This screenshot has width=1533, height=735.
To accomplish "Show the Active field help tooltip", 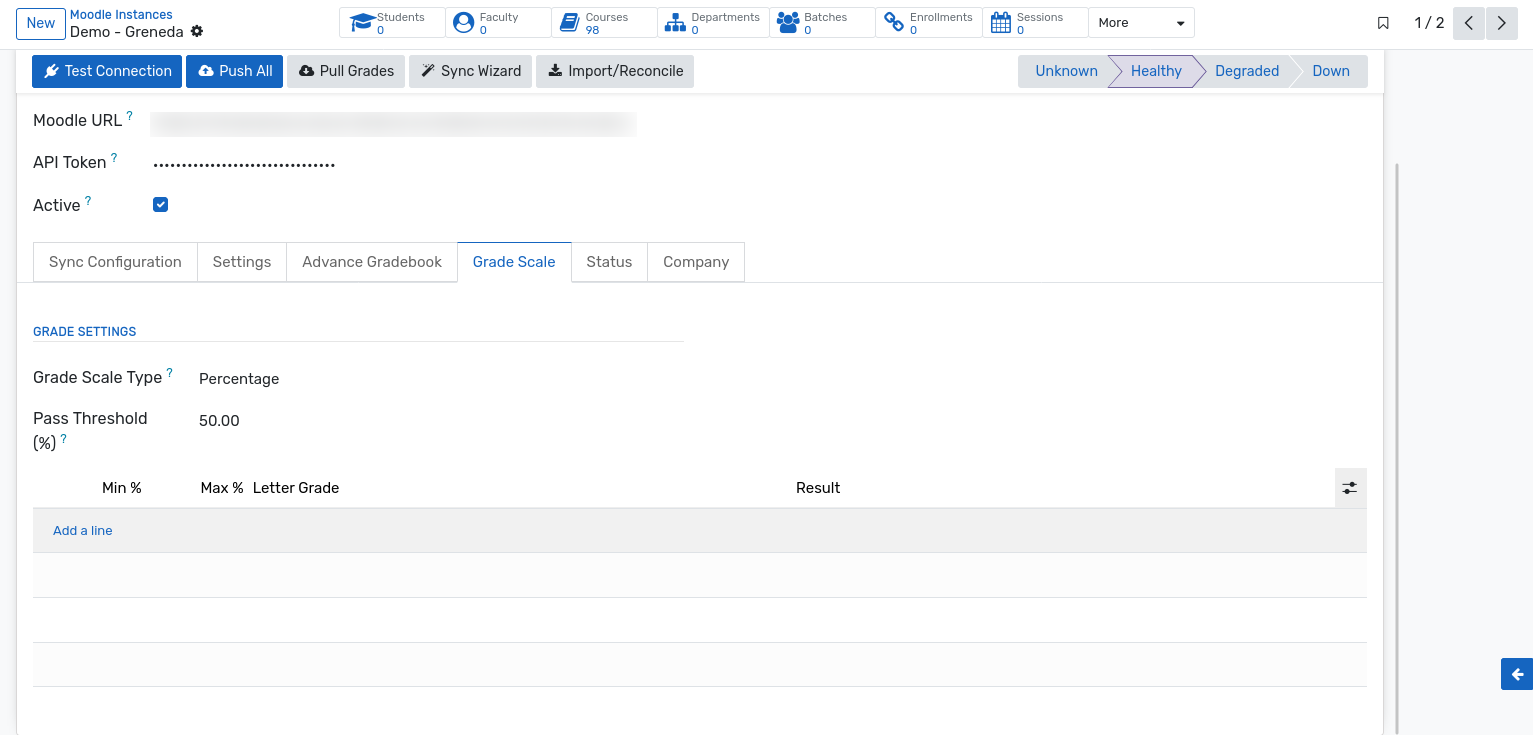I will click(x=88, y=201).
